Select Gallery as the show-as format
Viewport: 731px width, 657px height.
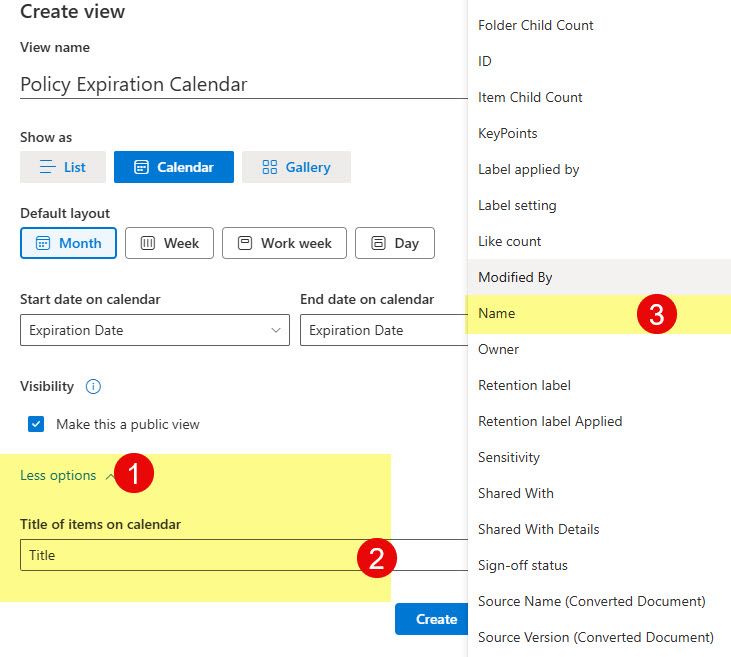(x=297, y=167)
